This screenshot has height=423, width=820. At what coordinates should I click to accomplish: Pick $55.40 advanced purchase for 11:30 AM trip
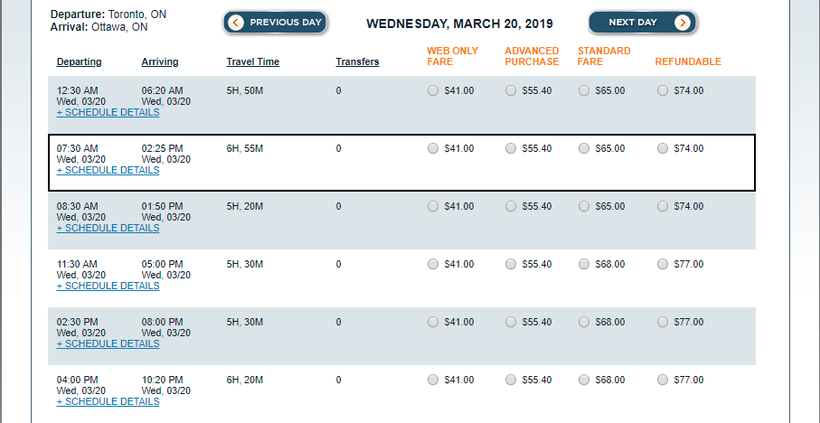(x=511, y=265)
